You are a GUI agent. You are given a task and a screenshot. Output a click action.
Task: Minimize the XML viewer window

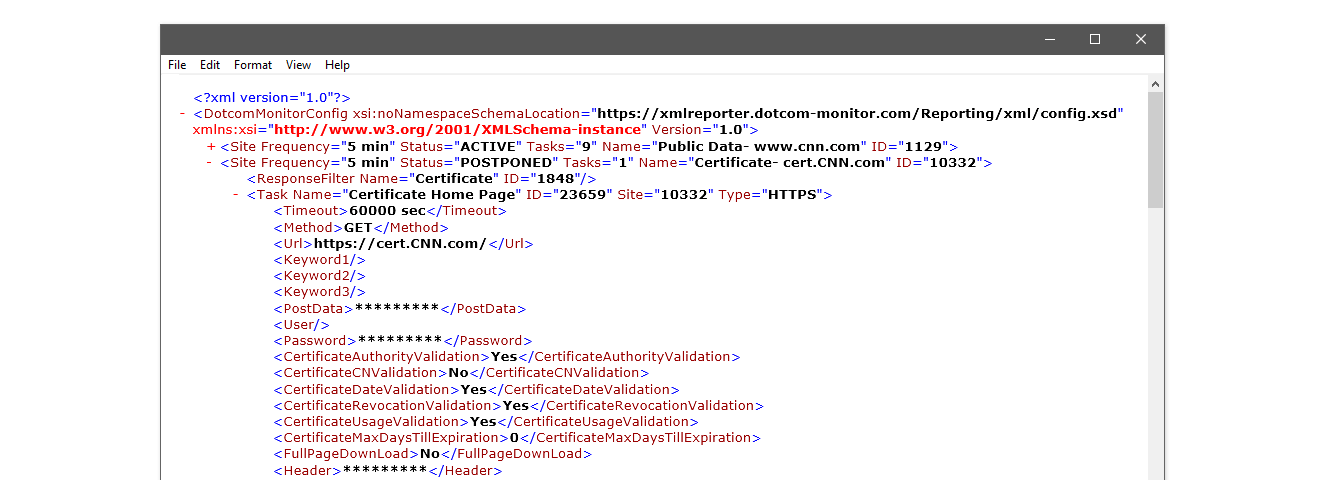pyautogui.click(x=1049, y=39)
